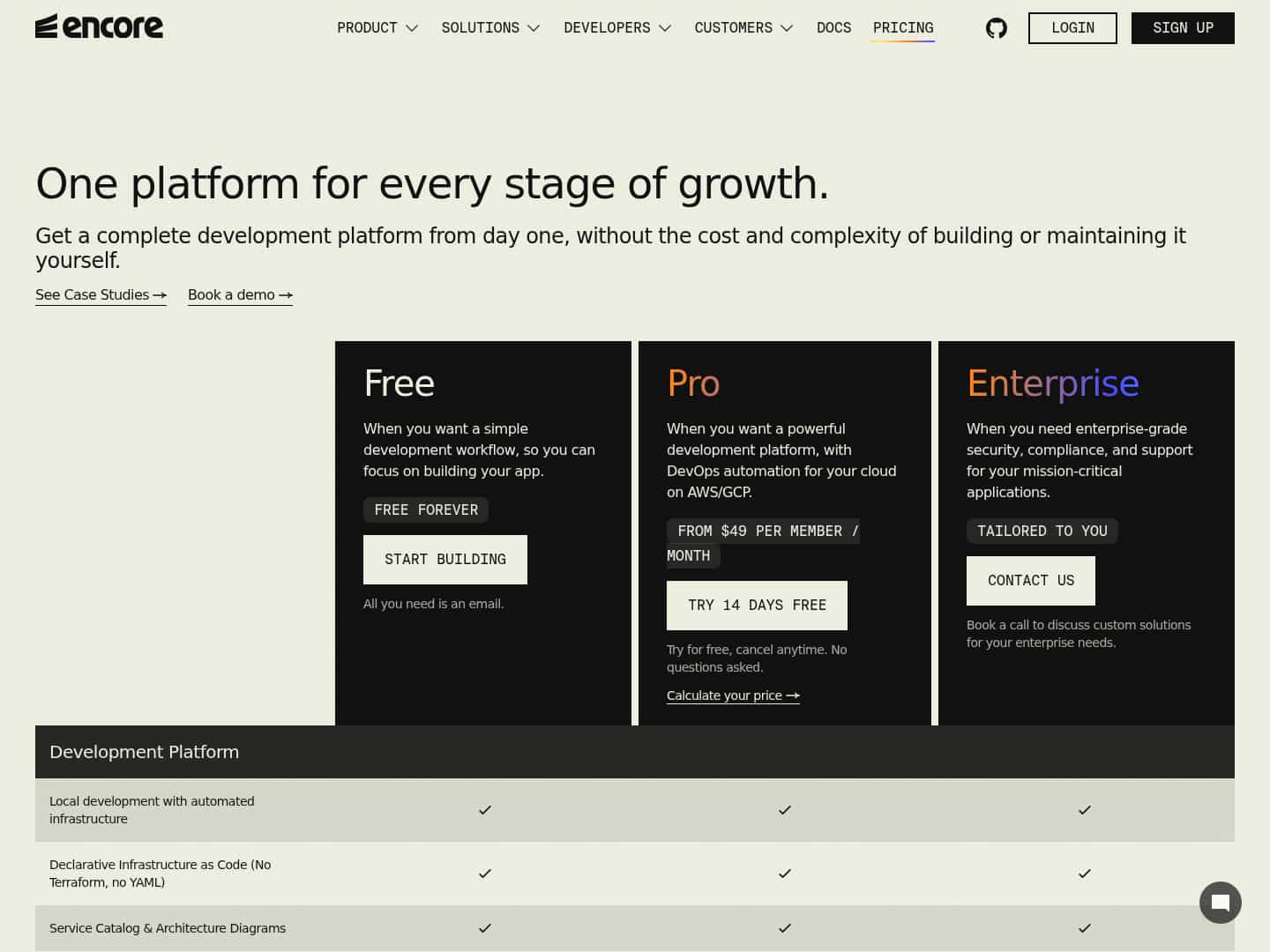Click the From $49 per member price tag
Viewport: 1270px width, 952px height.
tap(763, 543)
